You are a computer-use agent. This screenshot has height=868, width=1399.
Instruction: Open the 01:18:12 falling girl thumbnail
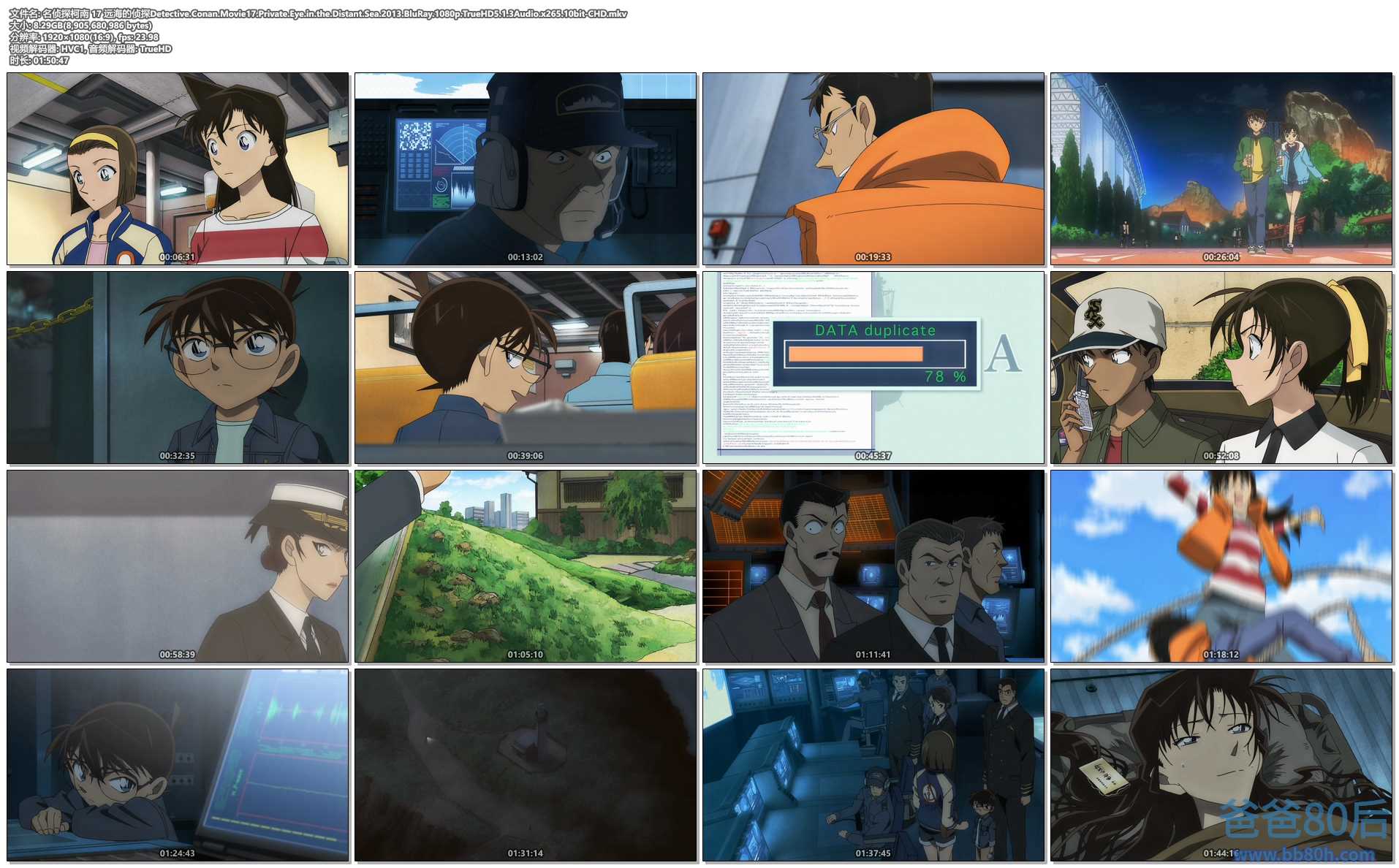point(1221,566)
